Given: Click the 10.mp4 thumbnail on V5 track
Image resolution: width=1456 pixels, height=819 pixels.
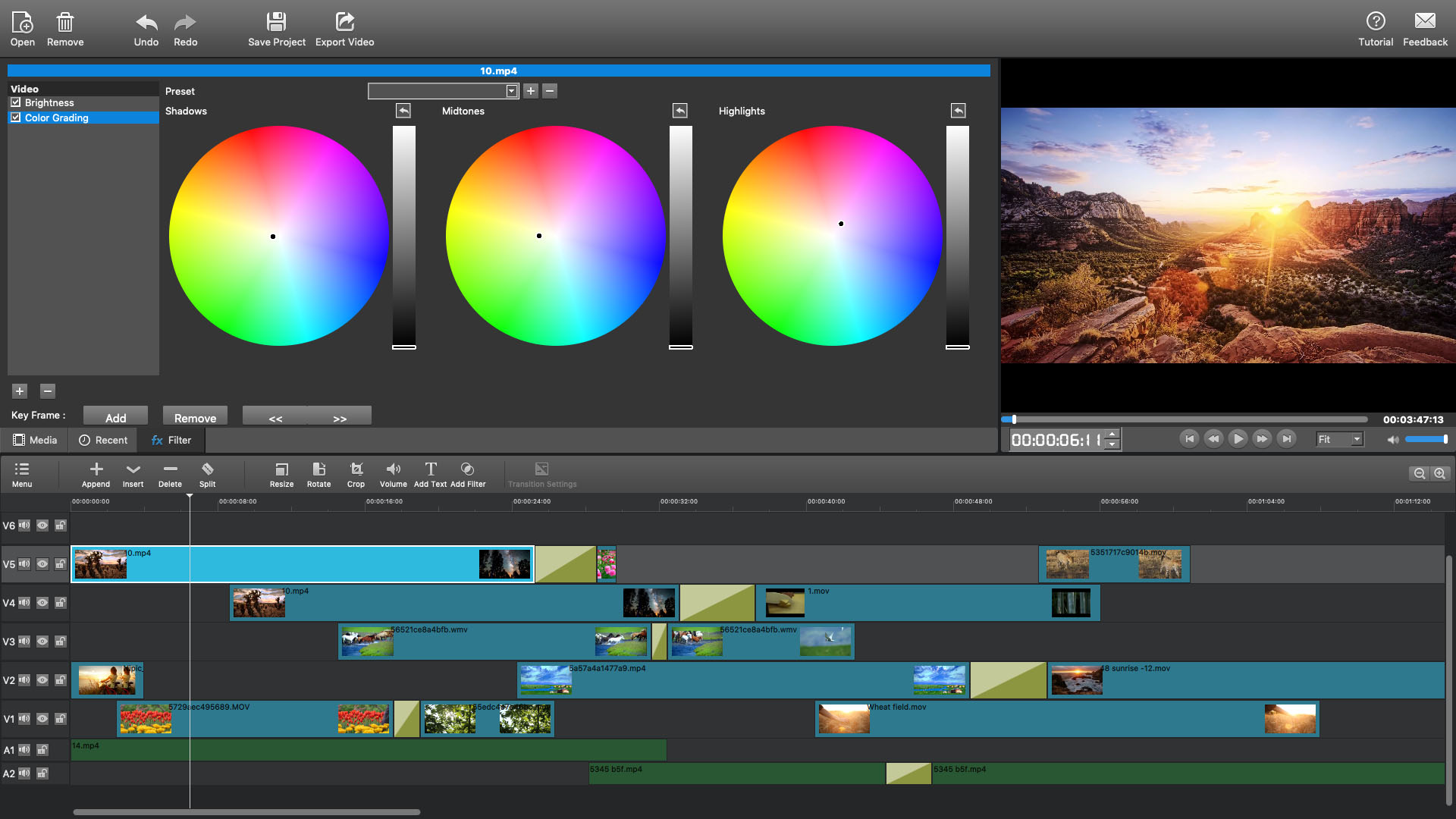Looking at the screenshot, I should click(x=100, y=563).
